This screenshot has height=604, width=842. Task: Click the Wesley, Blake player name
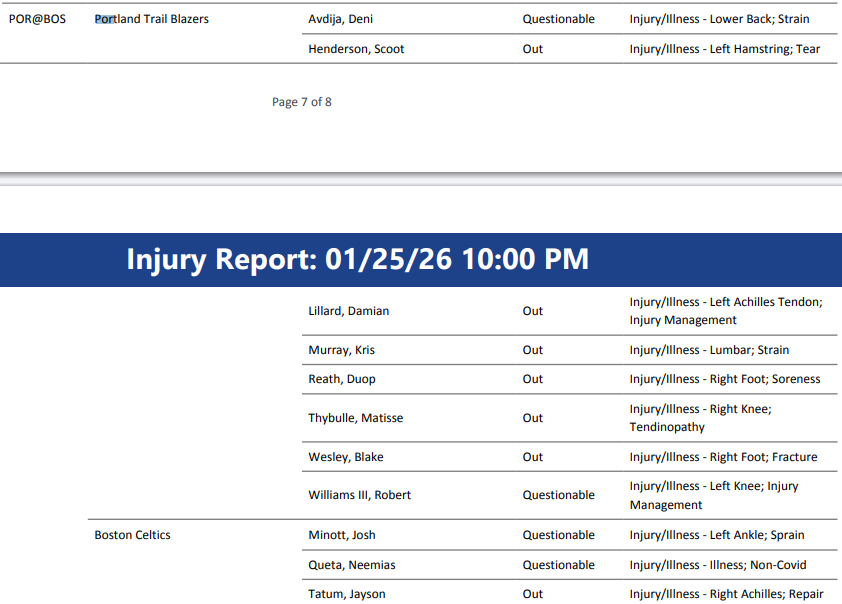pos(345,457)
